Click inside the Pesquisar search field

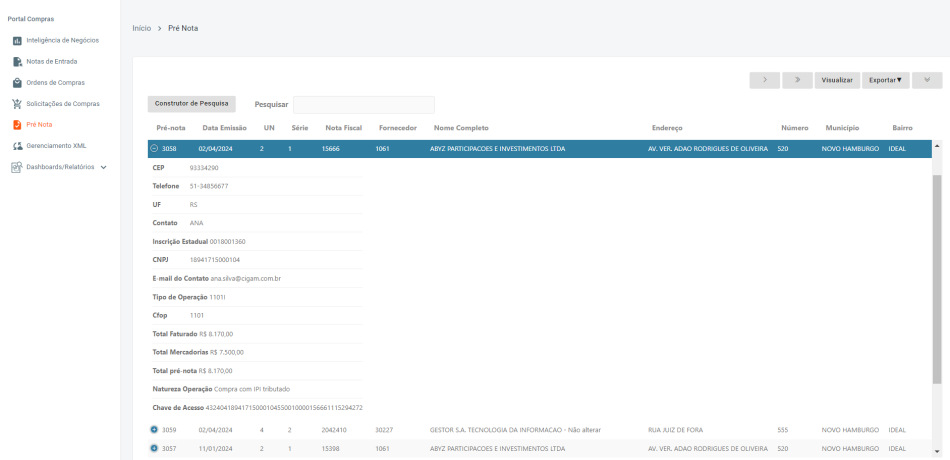[x=364, y=104]
